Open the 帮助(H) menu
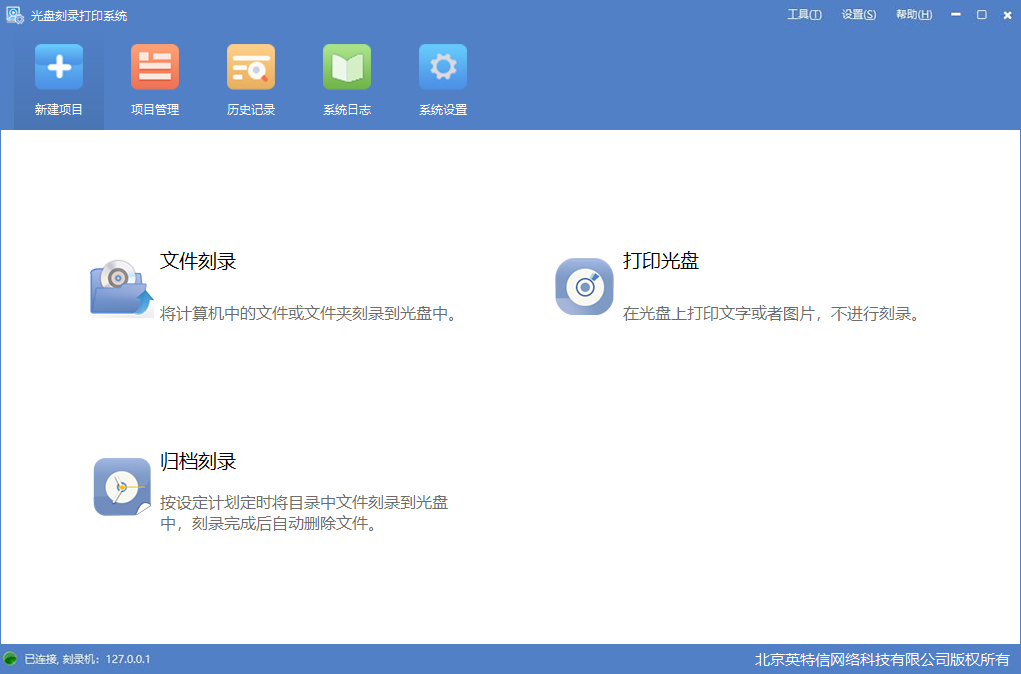This screenshot has width=1021, height=674. click(x=912, y=14)
